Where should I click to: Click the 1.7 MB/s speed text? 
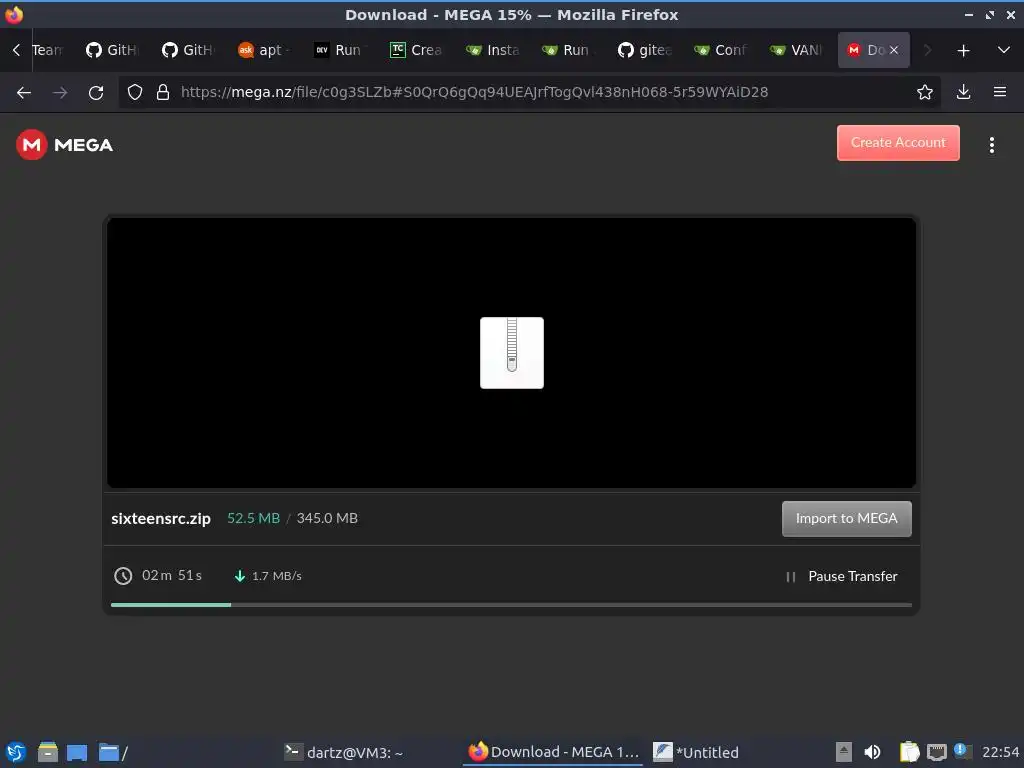277,575
